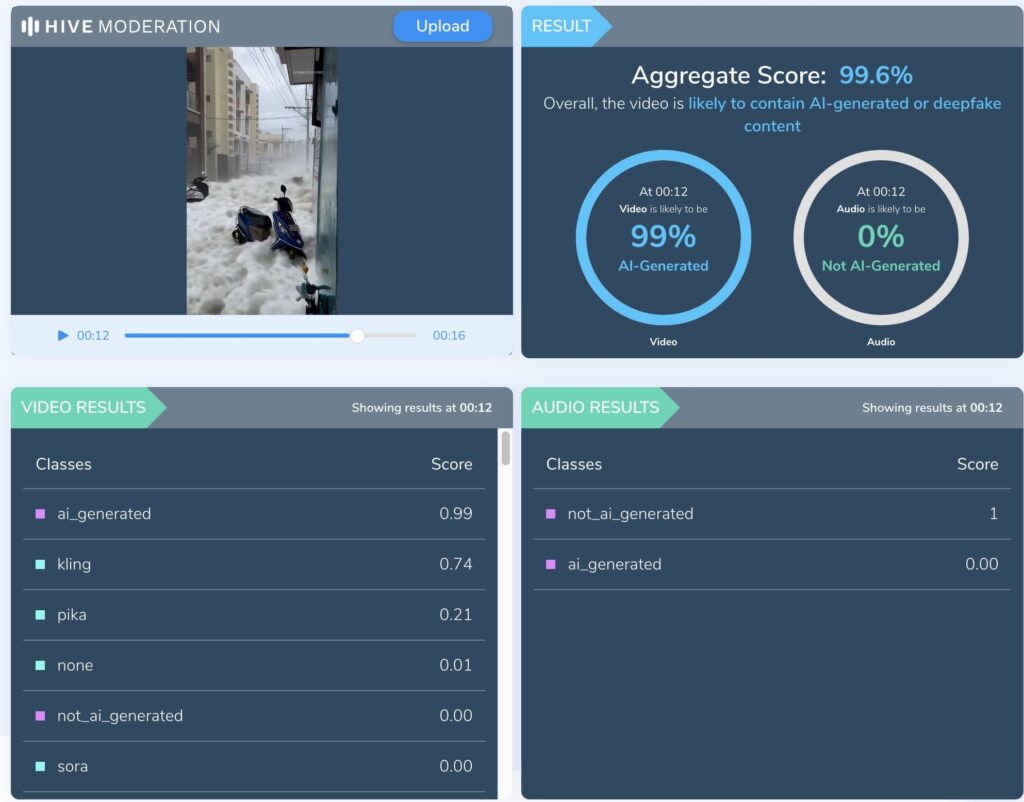Click the Aggregate Score 99.6% value
Screen dimensions: 1024x802
point(876,75)
